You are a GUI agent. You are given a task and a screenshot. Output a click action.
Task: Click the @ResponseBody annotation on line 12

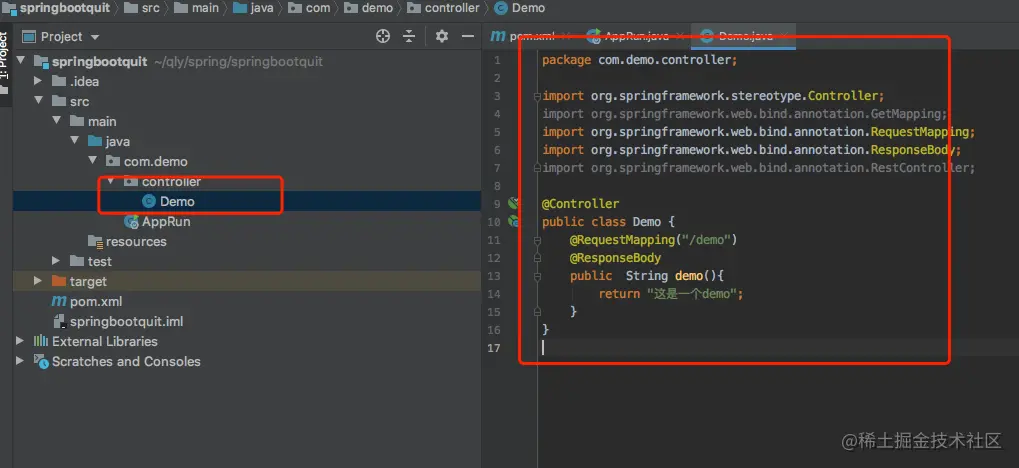point(615,258)
